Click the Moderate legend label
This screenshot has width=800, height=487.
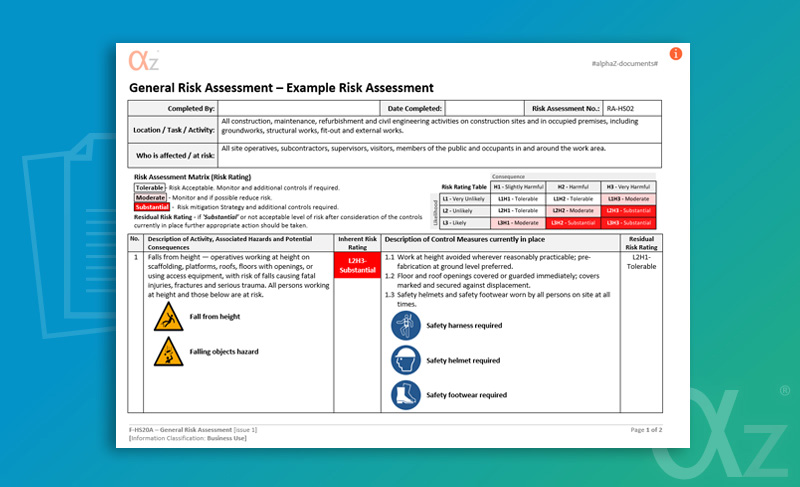pyautogui.click(x=151, y=198)
